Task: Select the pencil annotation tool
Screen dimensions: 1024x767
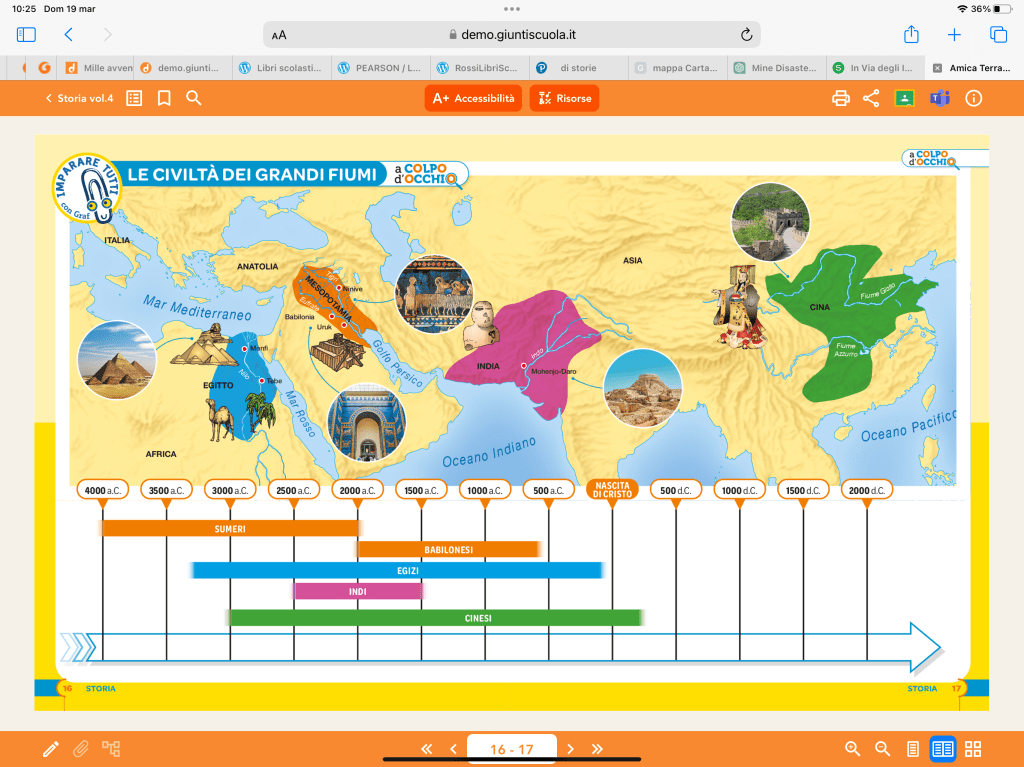Action: click(x=50, y=749)
